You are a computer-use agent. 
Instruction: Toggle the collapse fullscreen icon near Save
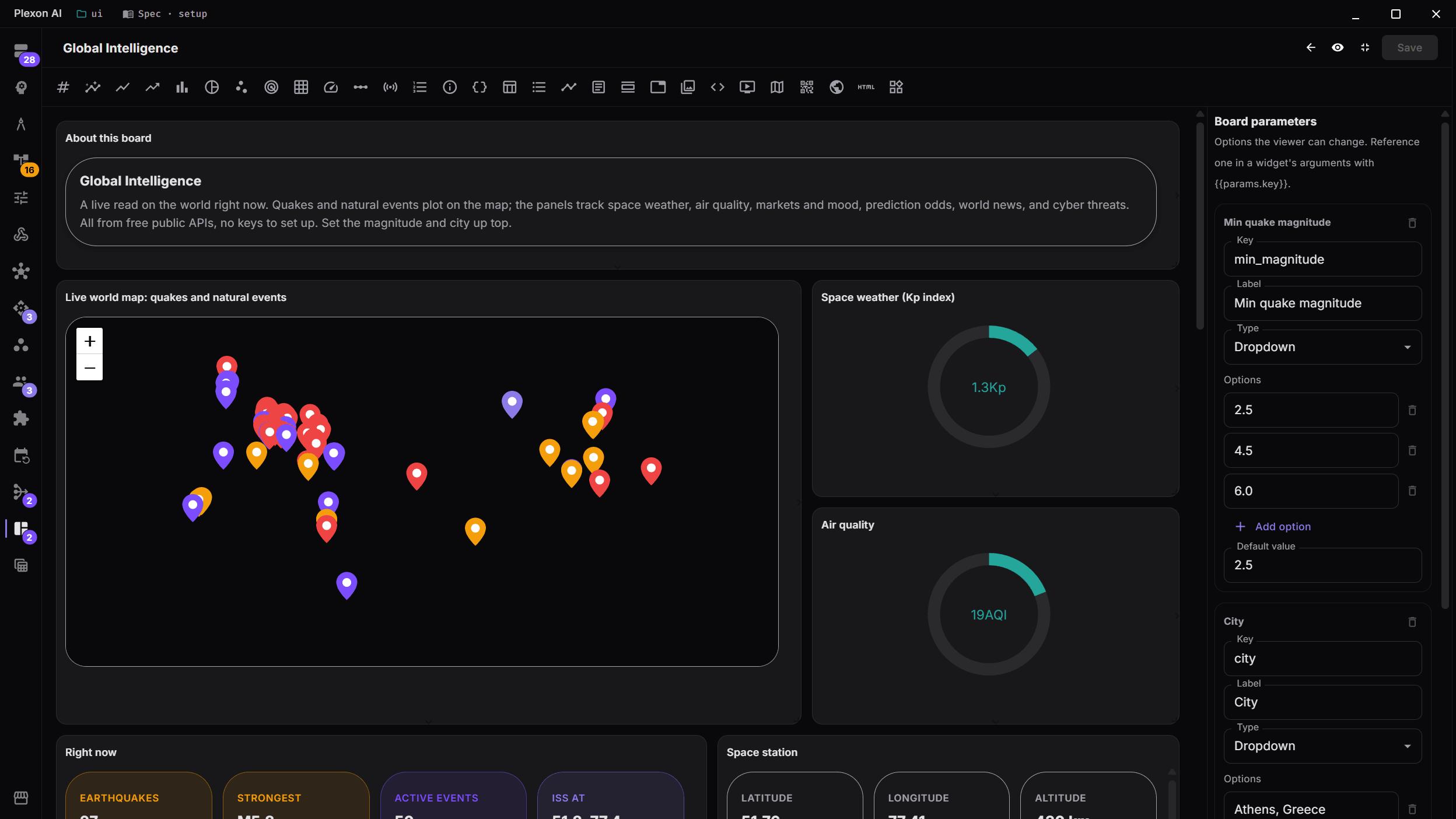pyautogui.click(x=1365, y=48)
